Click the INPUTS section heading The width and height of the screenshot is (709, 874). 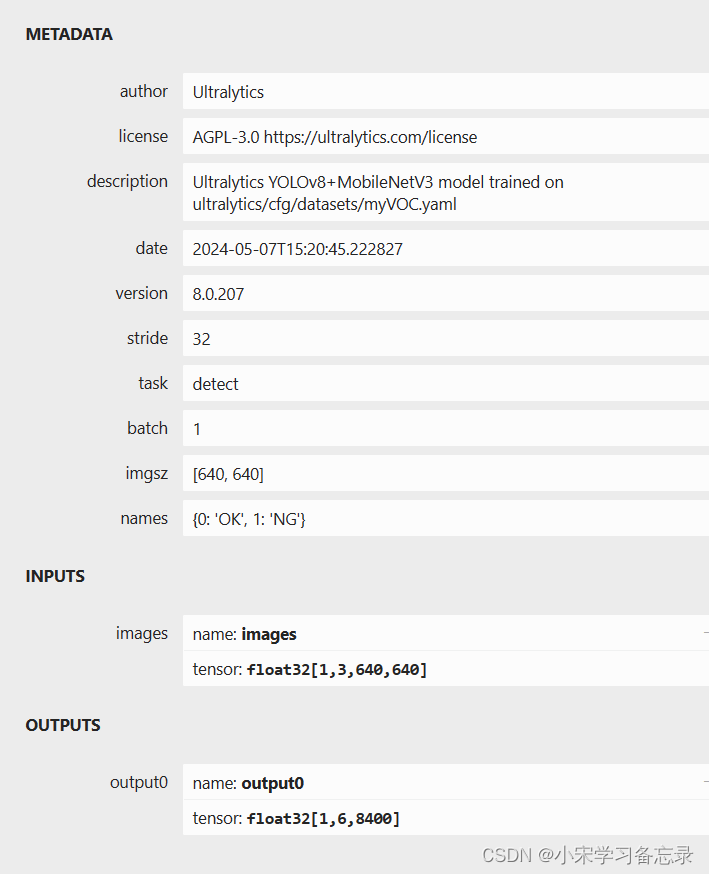click(55, 576)
